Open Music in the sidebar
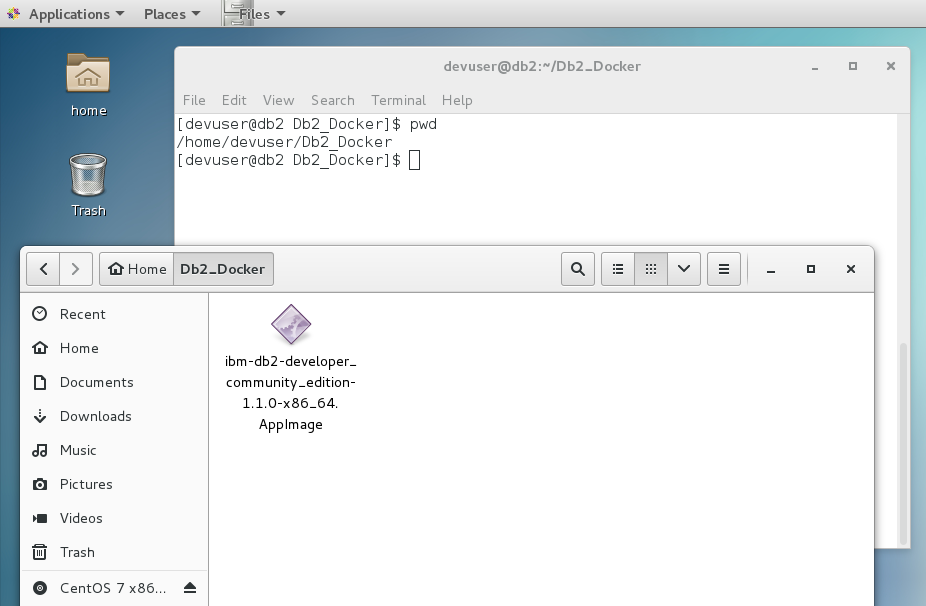926x606 pixels. [114, 451]
